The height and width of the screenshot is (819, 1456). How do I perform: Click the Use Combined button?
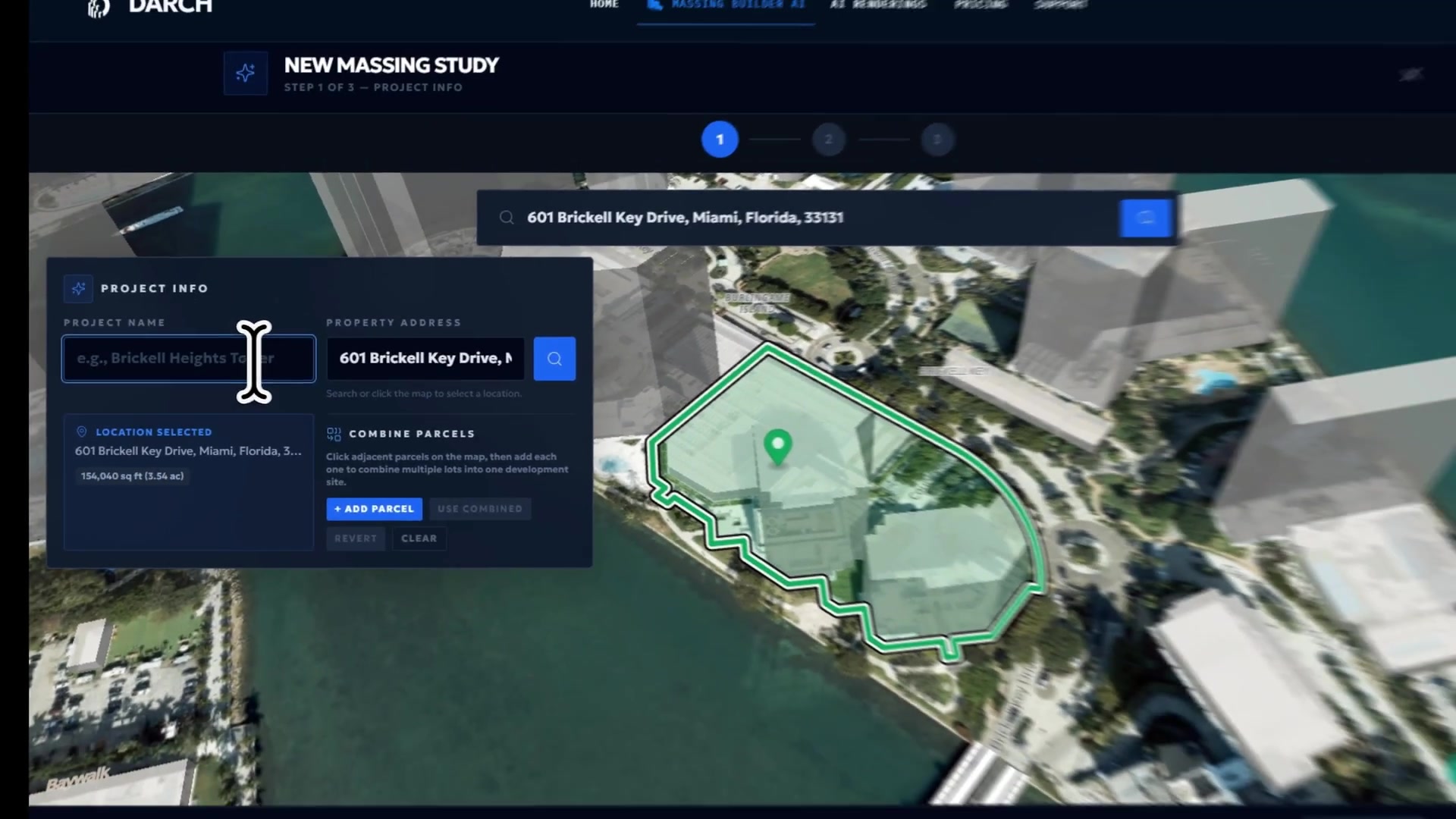click(480, 509)
